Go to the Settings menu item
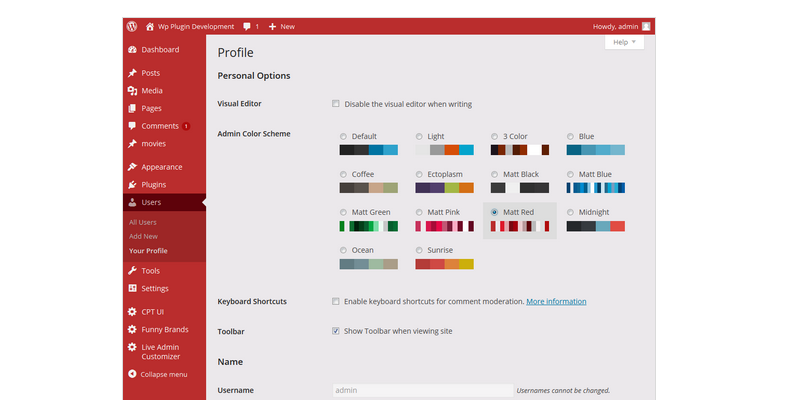The image size is (800, 400). click(155, 289)
